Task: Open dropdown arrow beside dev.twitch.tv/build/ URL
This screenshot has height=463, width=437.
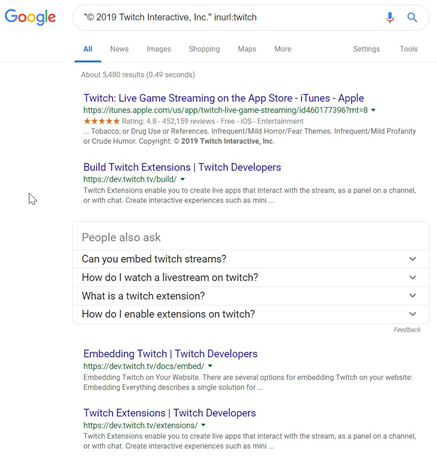Action: 182,179
